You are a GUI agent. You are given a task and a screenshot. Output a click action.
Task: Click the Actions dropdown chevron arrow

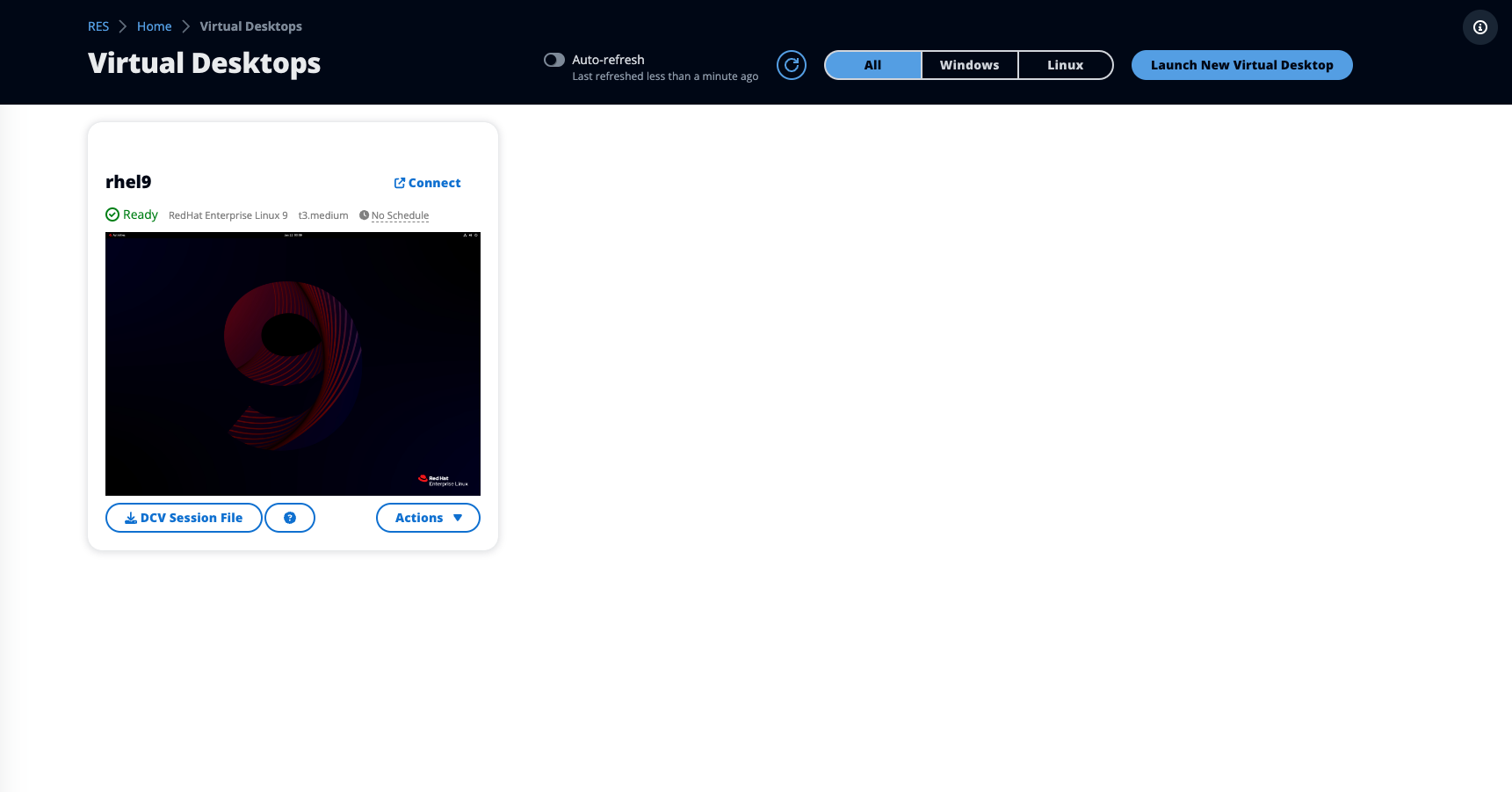(458, 518)
